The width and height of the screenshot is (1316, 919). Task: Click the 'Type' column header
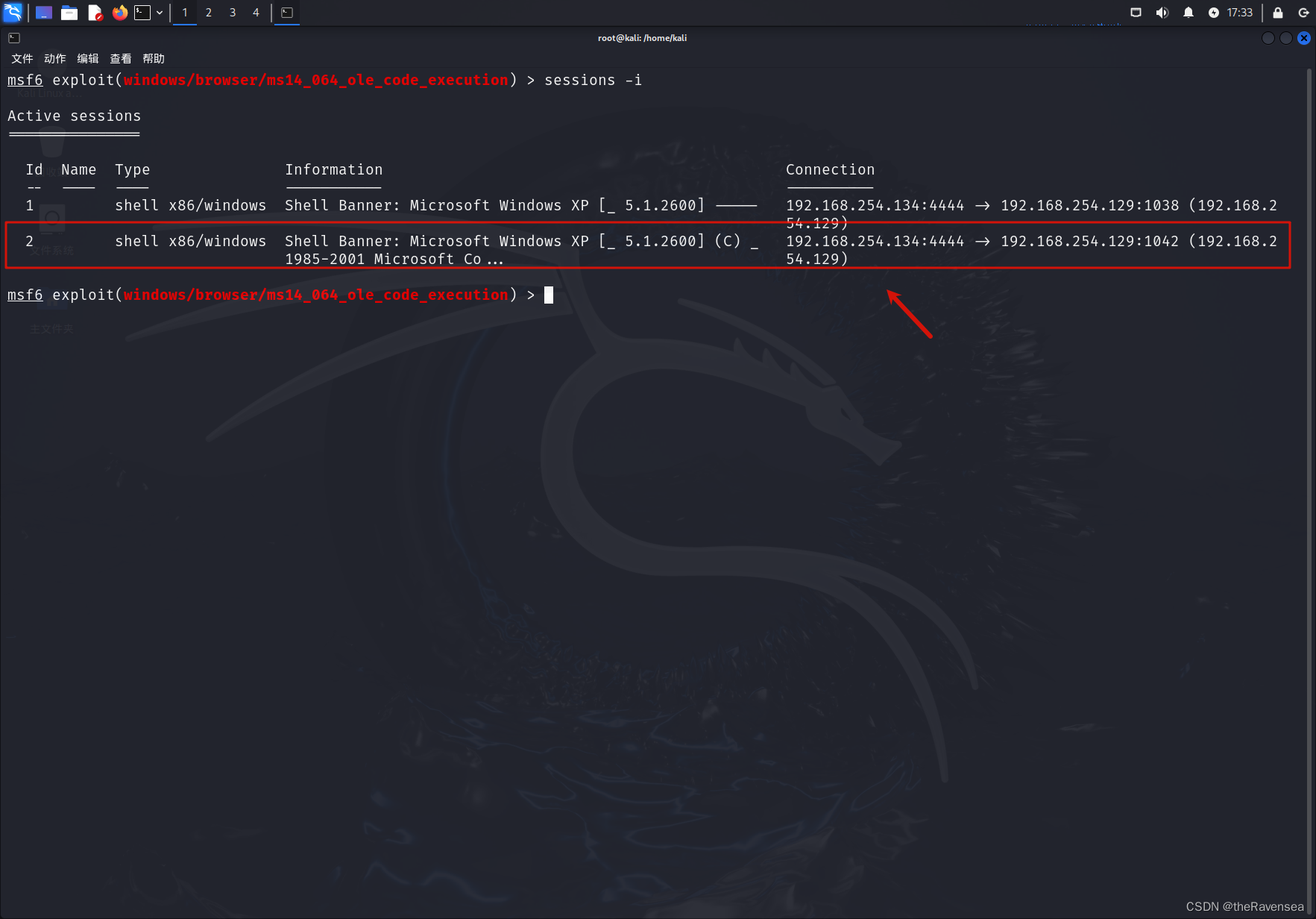[x=133, y=169]
